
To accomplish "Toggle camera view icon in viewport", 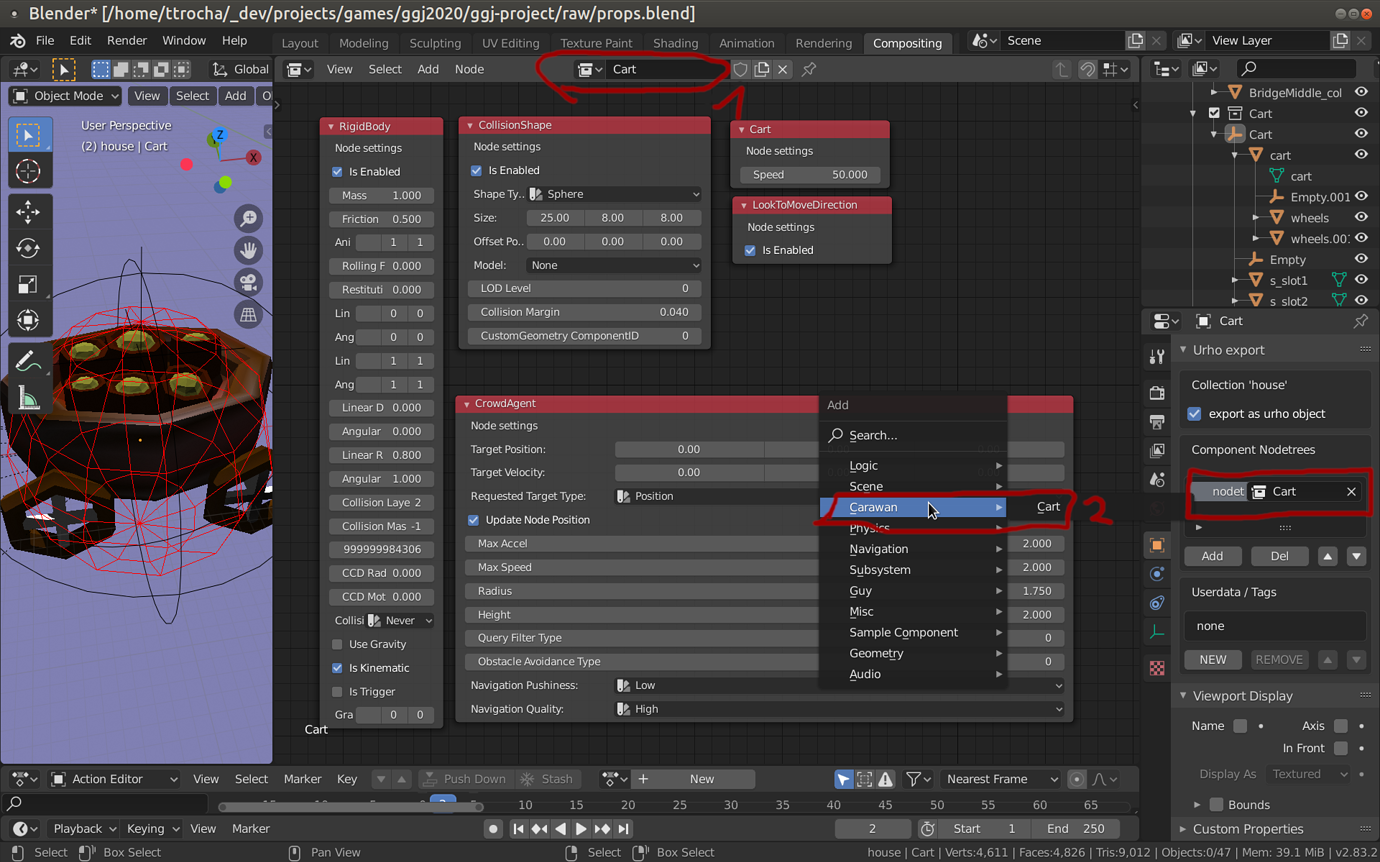I will coord(248,282).
